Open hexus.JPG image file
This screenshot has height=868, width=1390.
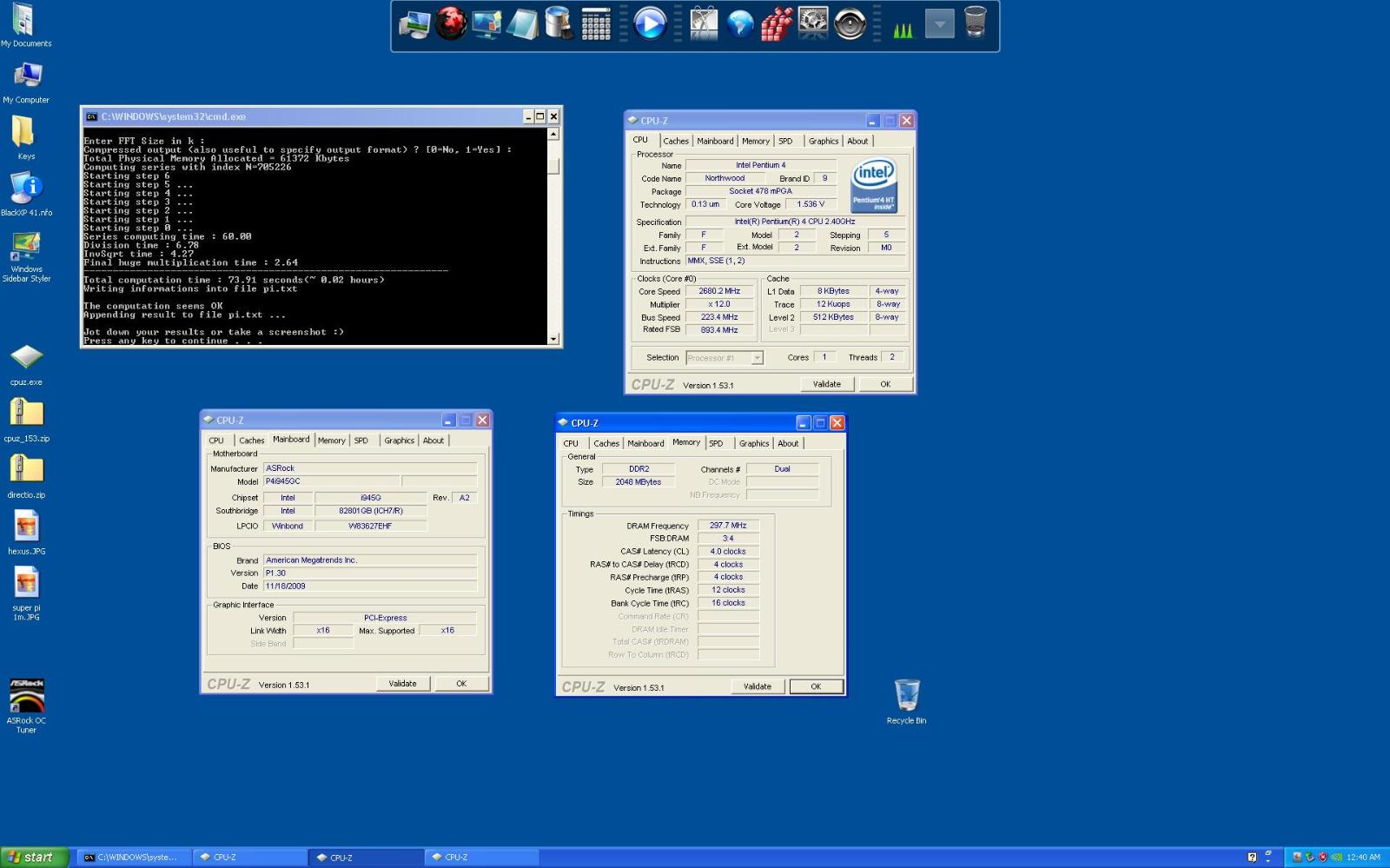26,533
